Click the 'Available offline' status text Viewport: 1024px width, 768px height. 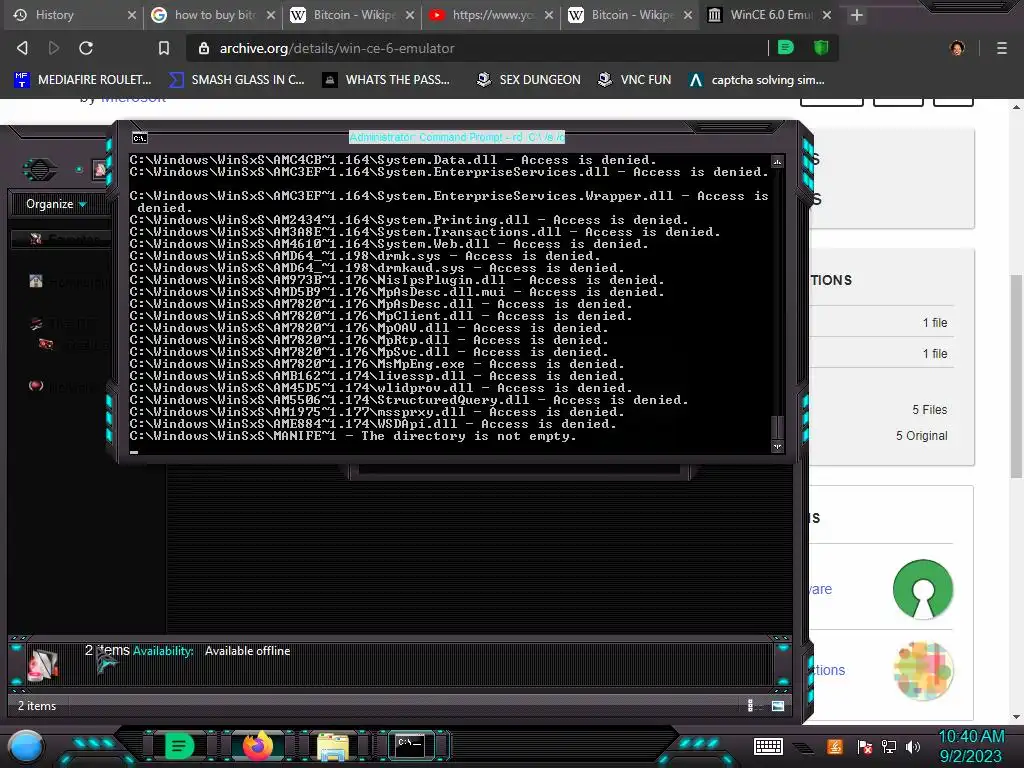[x=248, y=650]
